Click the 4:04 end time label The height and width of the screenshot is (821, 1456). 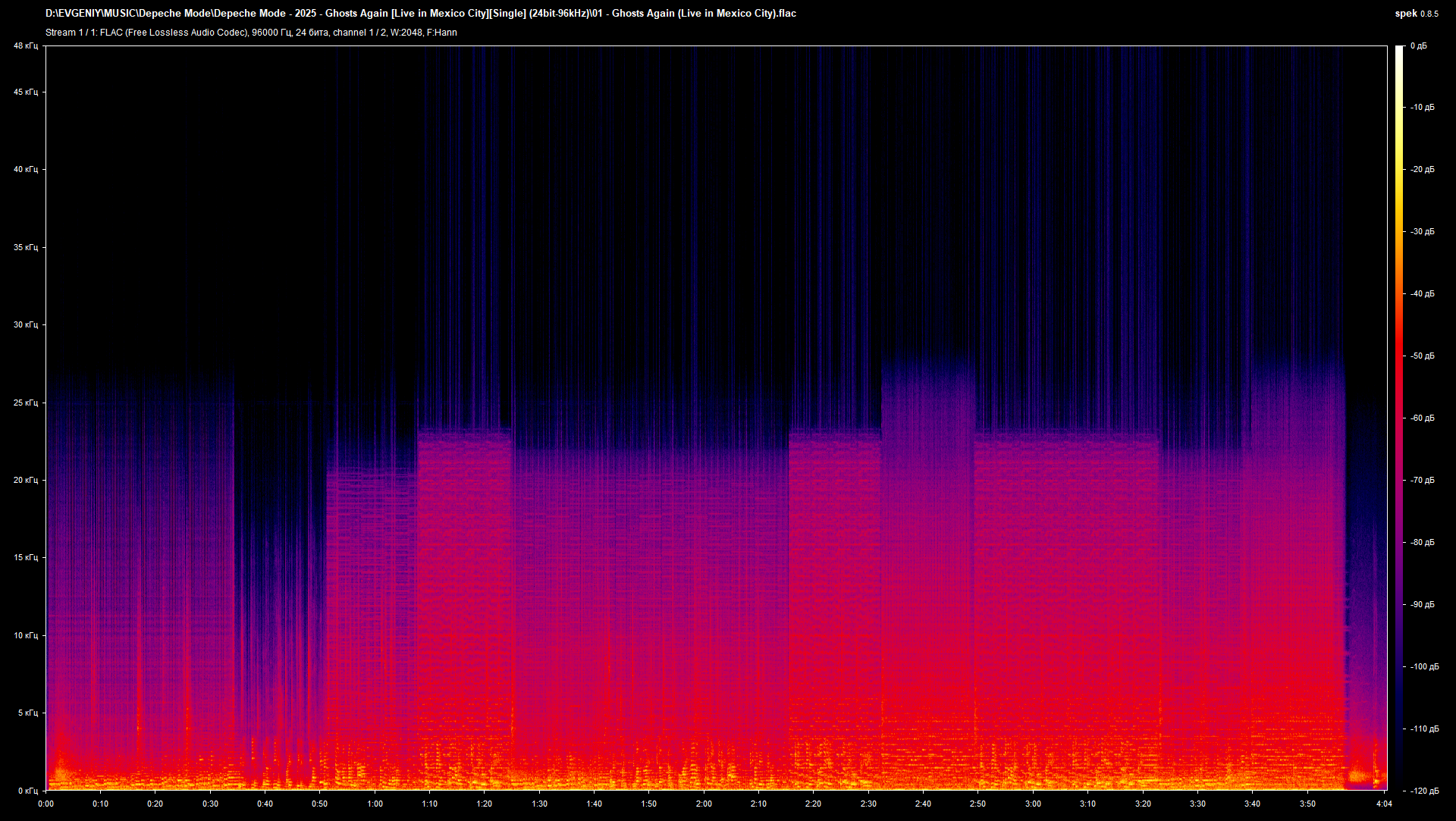tap(1384, 804)
